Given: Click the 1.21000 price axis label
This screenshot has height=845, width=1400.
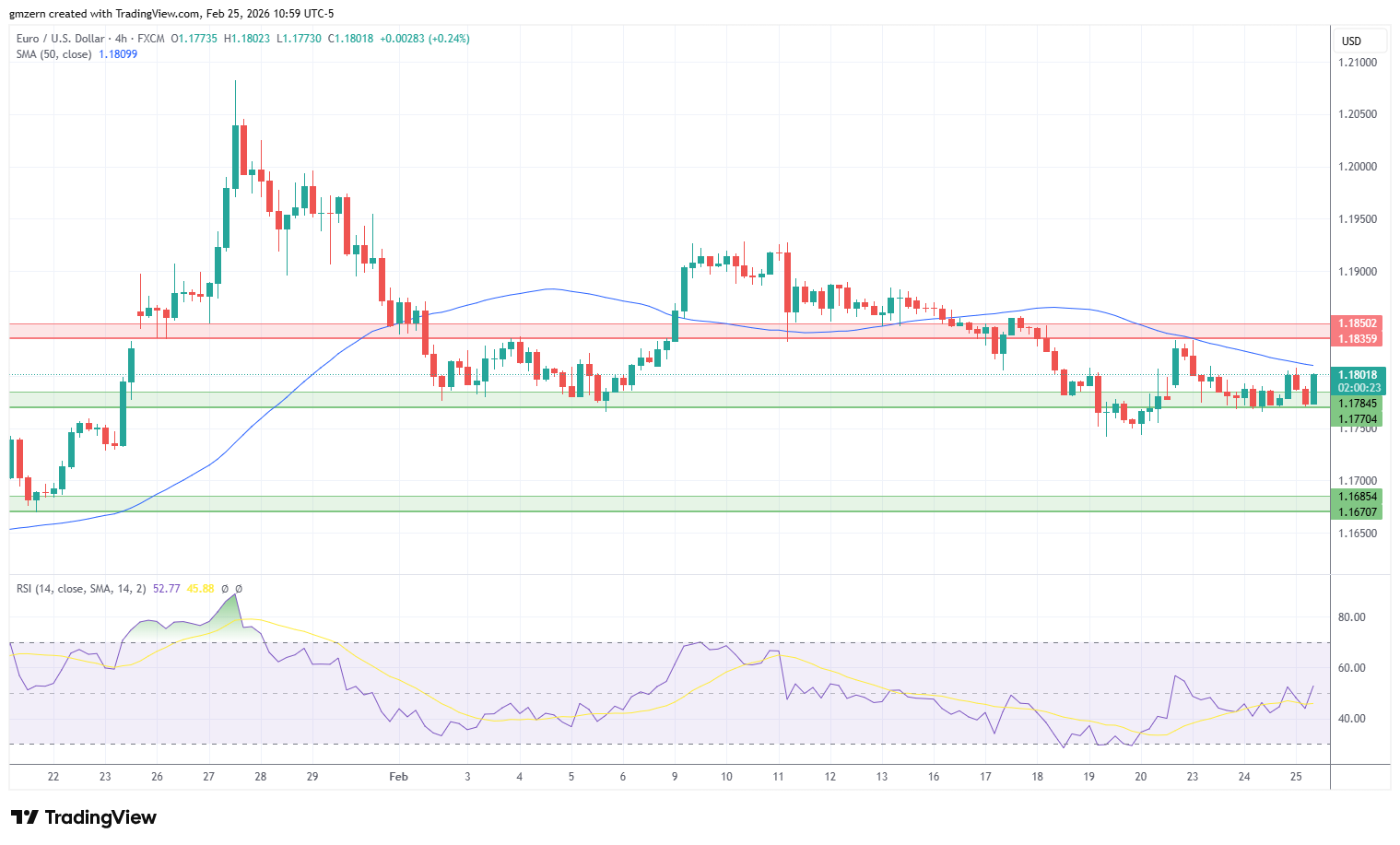Looking at the screenshot, I should [1359, 63].
